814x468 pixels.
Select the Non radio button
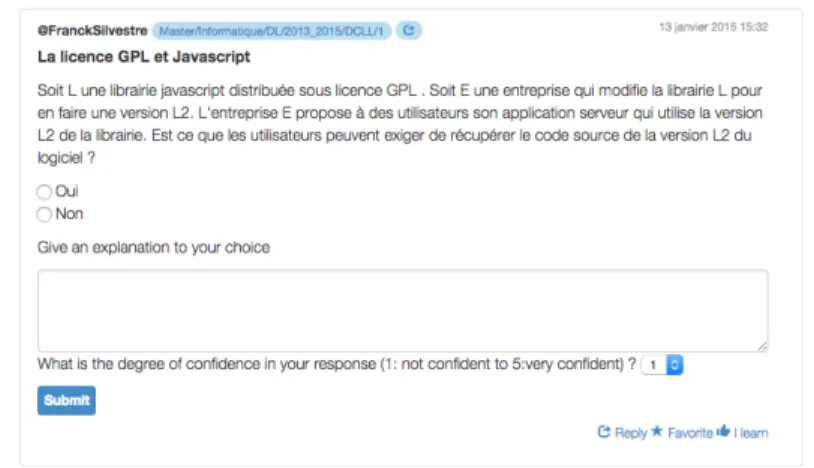click(x=44, y=214)
